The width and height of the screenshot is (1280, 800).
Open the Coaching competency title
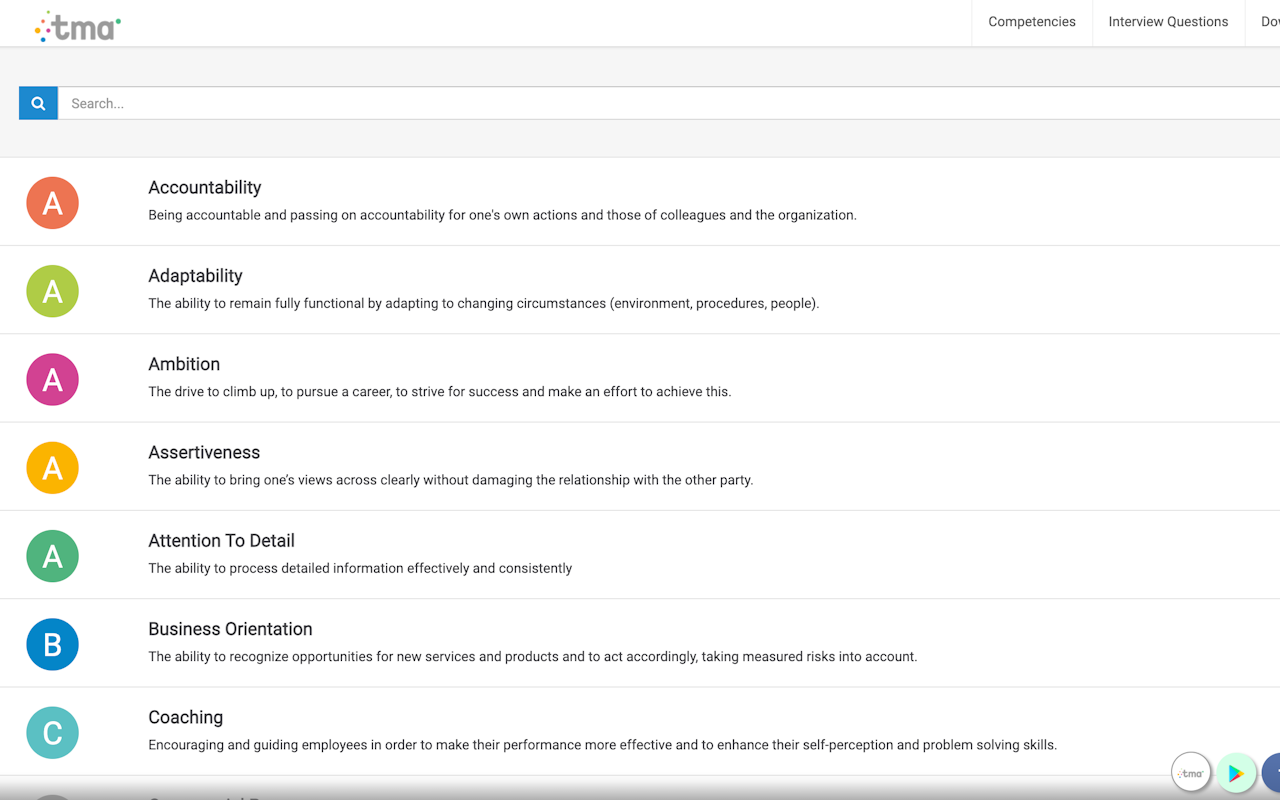point(185,717)
